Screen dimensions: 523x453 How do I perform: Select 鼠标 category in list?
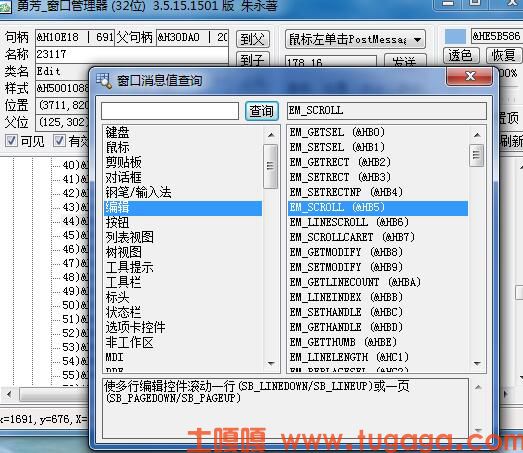click(x=183, y=147)
